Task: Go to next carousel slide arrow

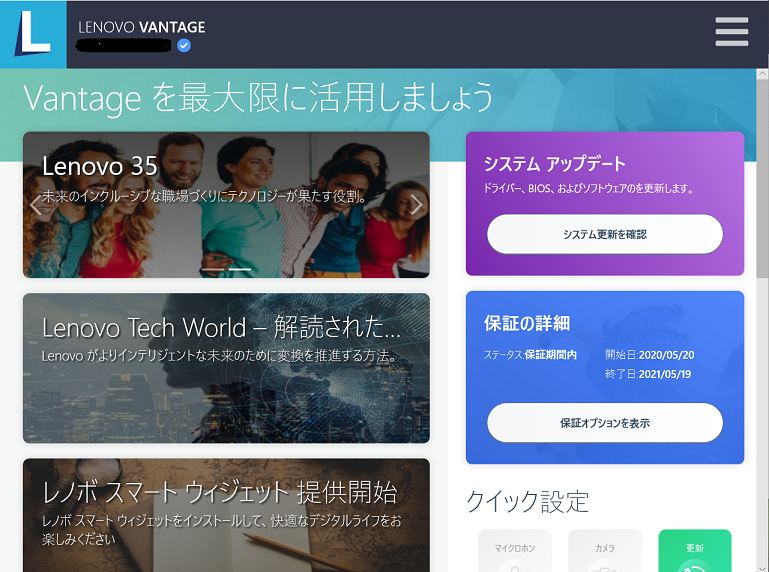Action: click(x=416, y=205)
